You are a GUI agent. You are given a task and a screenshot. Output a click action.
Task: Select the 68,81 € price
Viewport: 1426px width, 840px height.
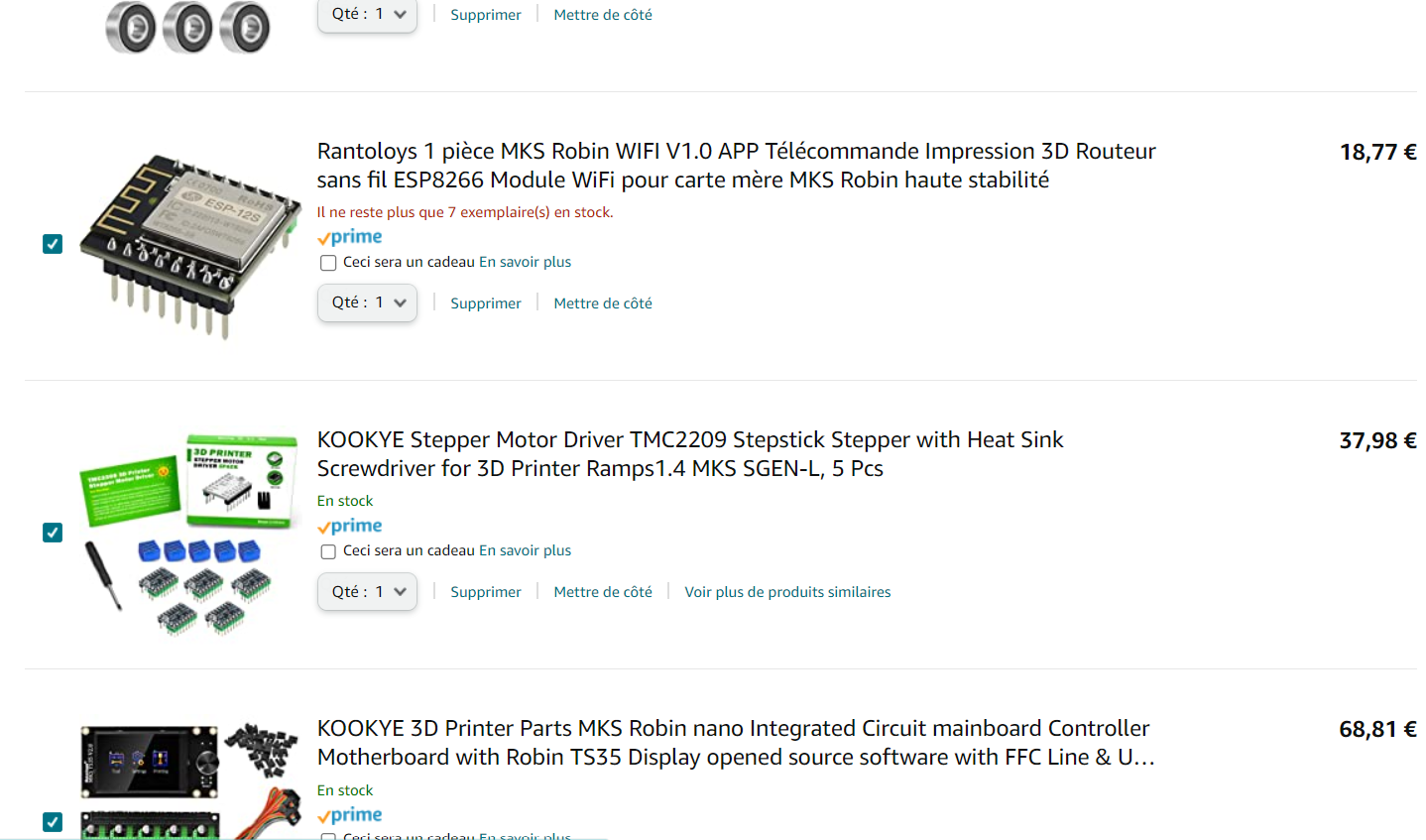[1377, 729]
